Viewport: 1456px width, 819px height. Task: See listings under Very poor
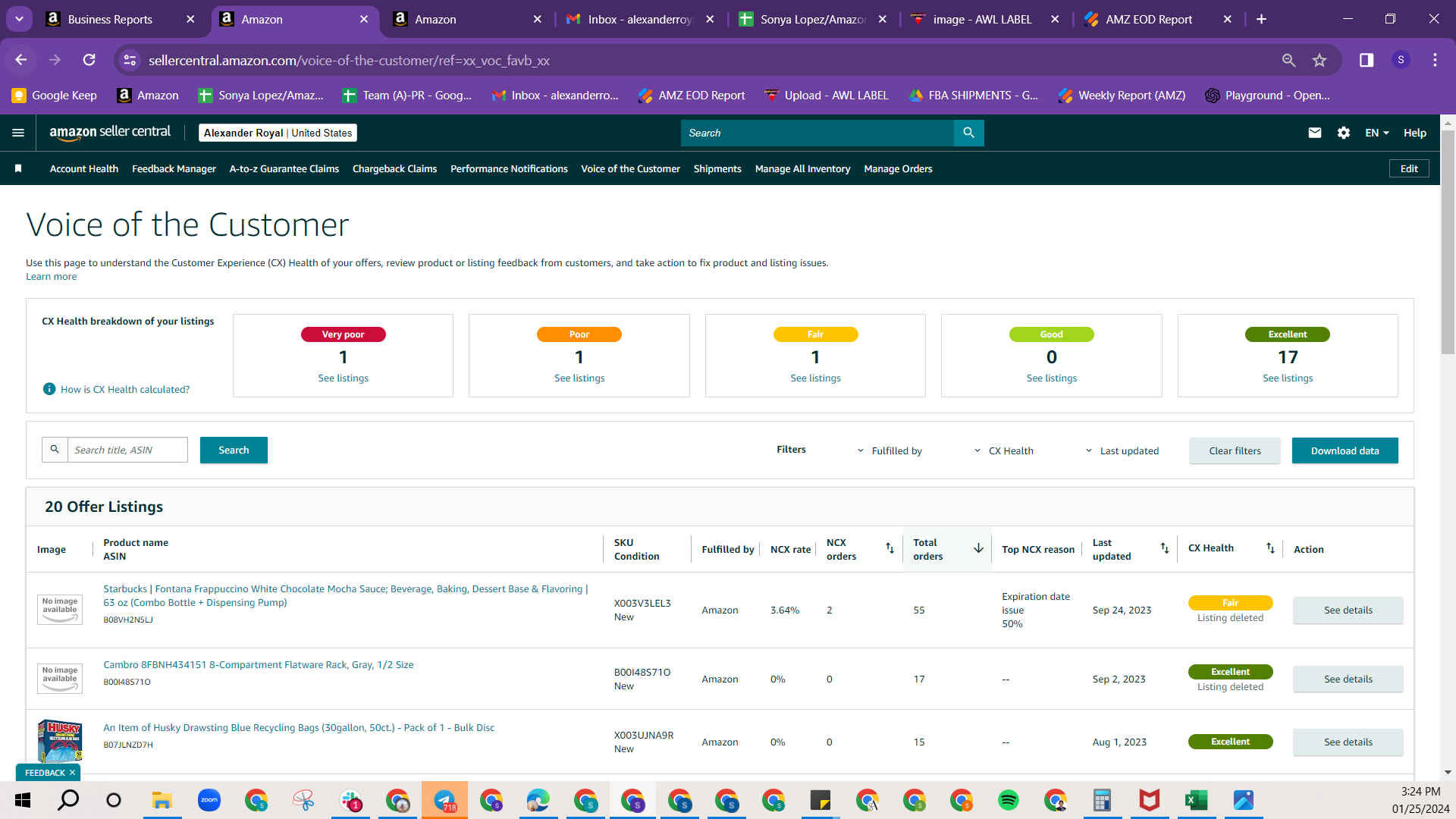(343, 378)
